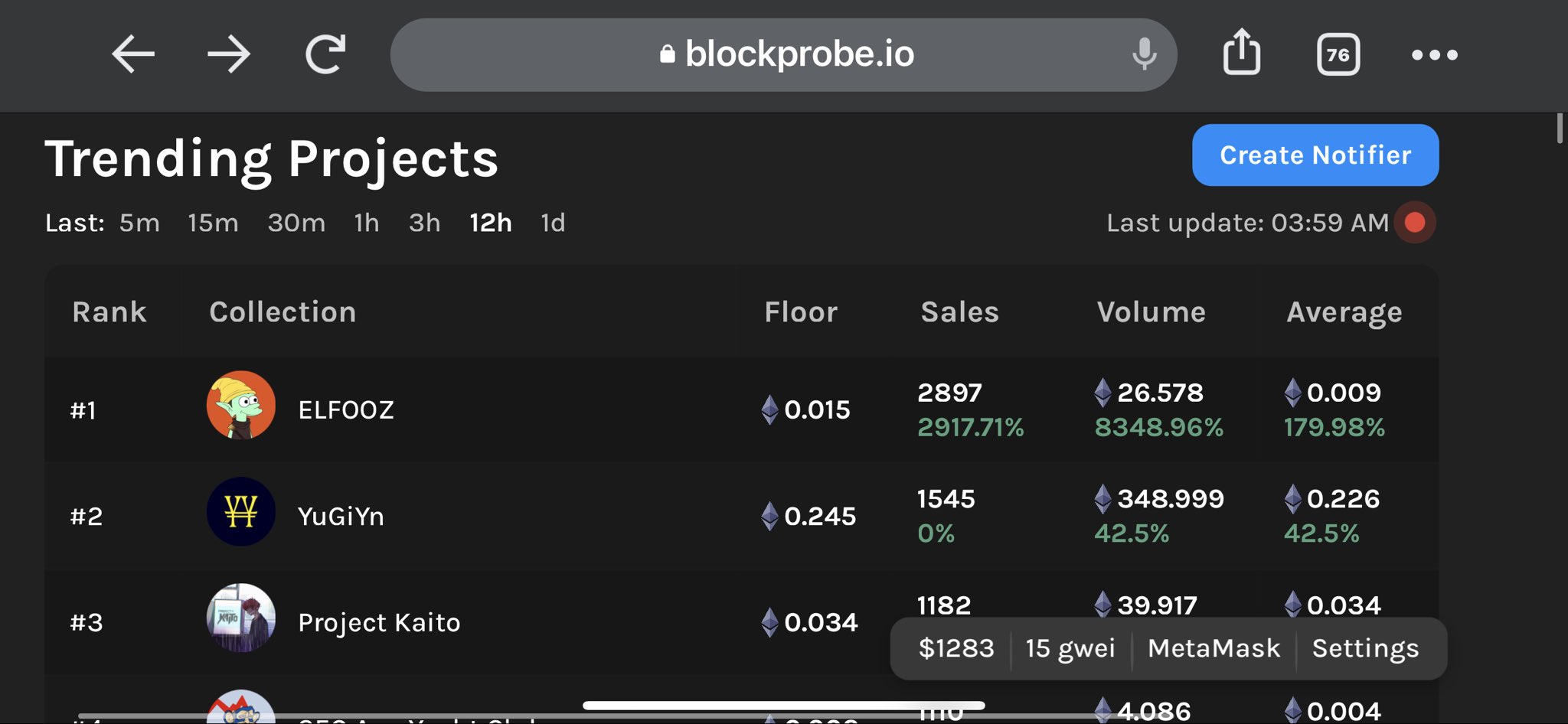Click the Trending Projects heading
The image size is (1568, 724).
click(272, 160)
